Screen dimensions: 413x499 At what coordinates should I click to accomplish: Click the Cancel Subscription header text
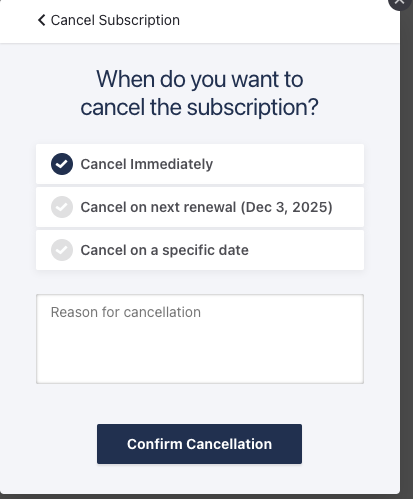click(115, 20)
